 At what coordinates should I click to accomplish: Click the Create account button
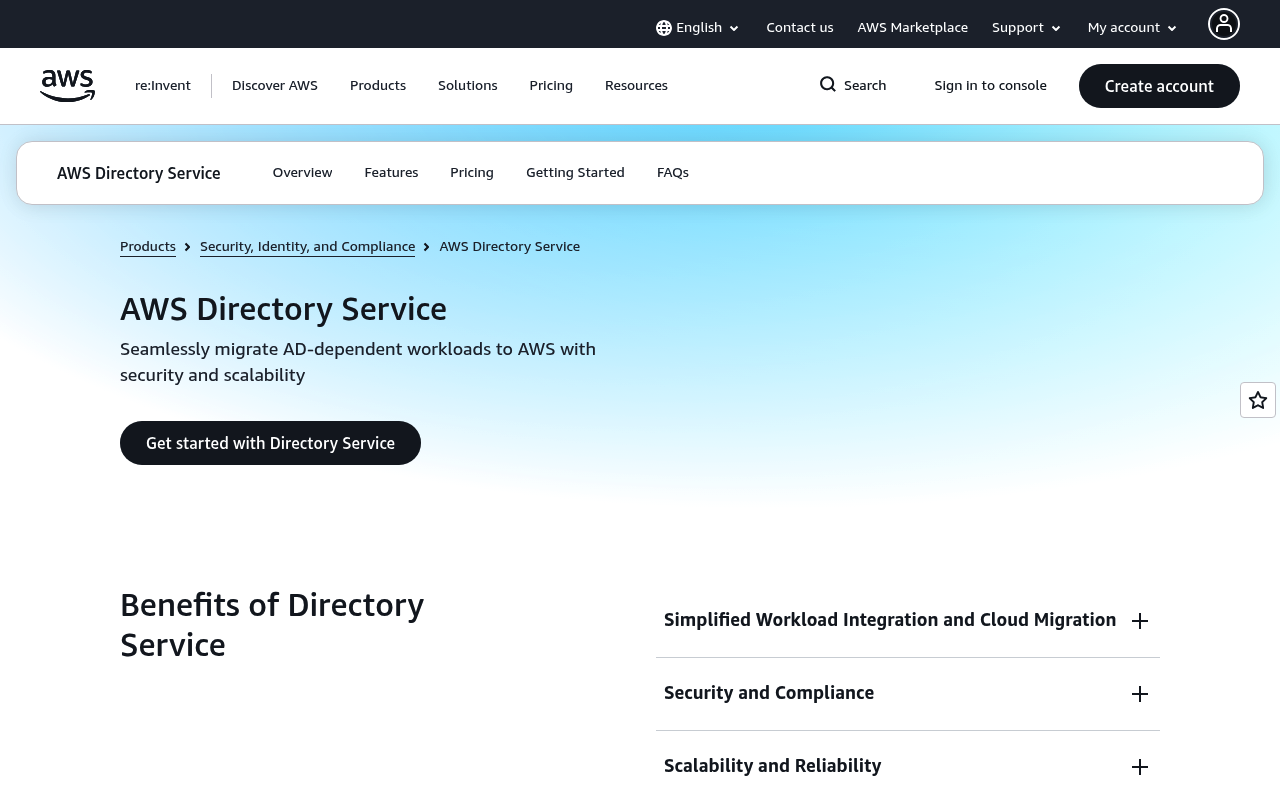coord(1159,86)
